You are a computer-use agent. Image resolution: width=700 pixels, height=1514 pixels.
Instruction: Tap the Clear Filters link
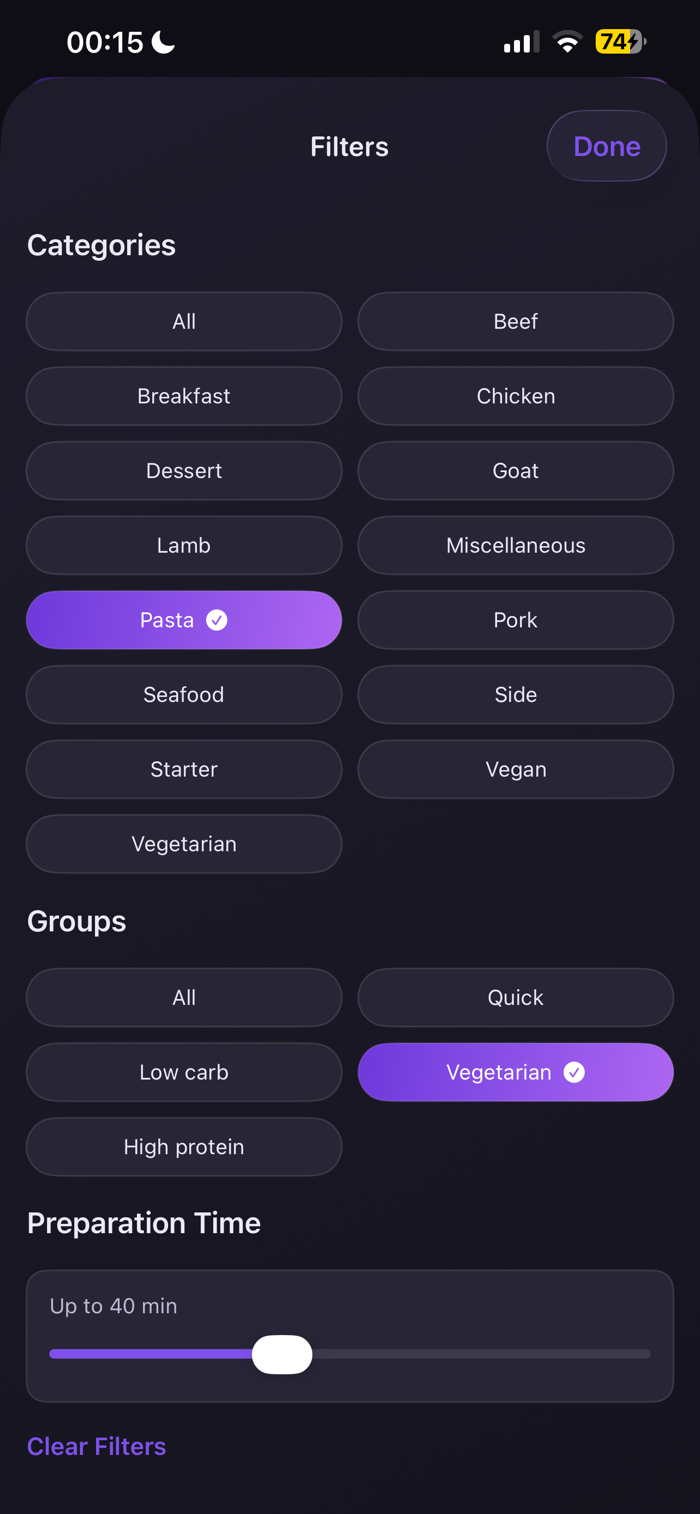pos(96,1446)
